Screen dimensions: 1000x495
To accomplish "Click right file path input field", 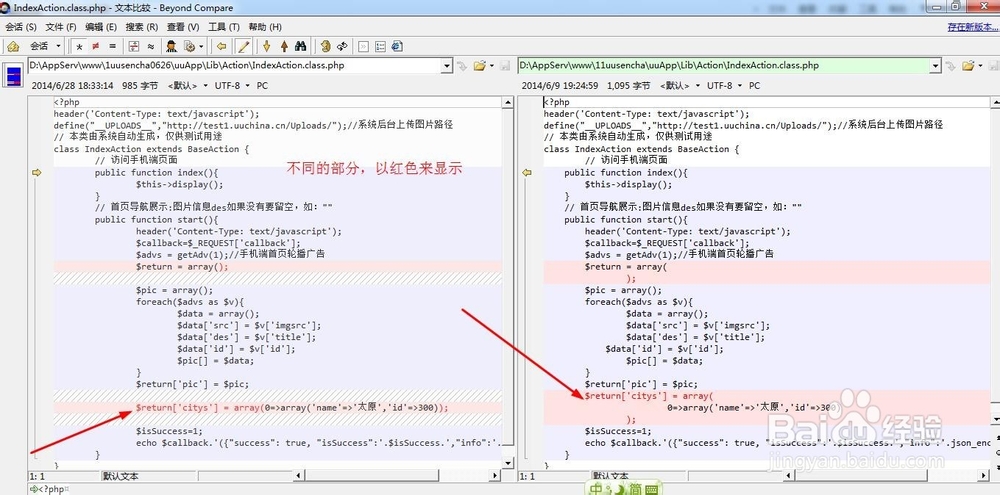I will (x=724, y=65).
